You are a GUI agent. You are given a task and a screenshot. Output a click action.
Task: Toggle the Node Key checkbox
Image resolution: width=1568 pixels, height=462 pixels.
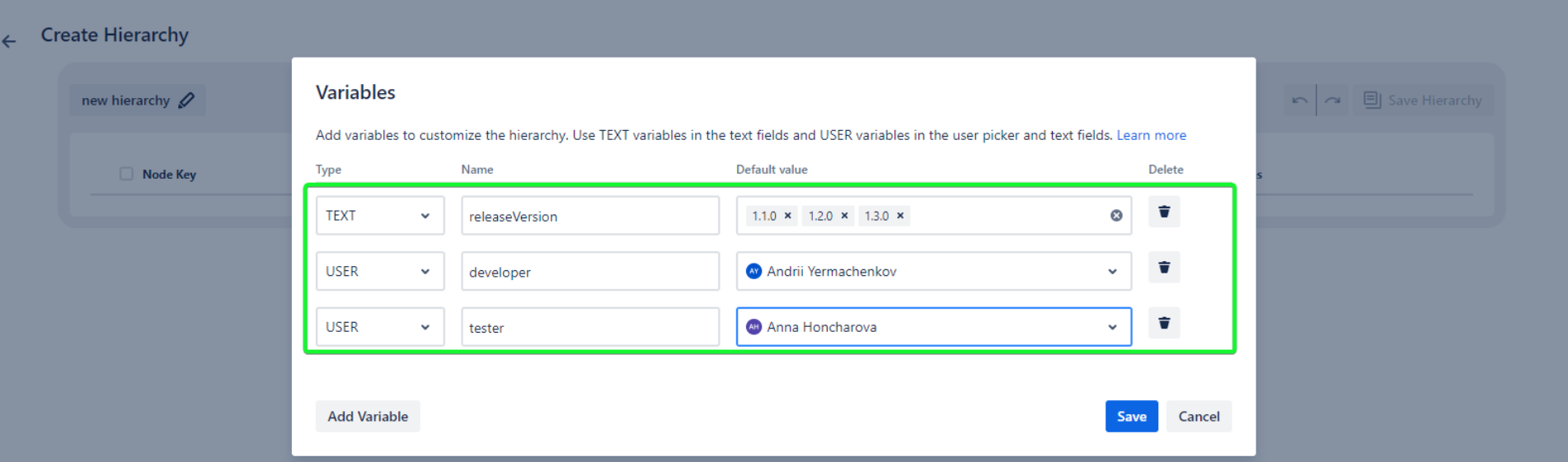[x=126, y=174]
